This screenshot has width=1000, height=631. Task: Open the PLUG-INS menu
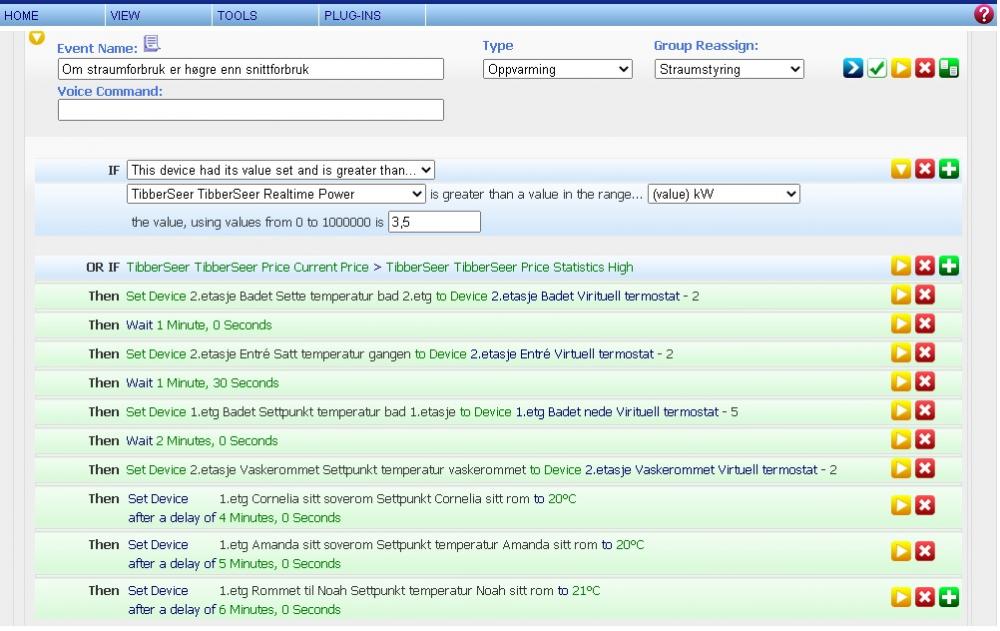(x=352, y=16)
